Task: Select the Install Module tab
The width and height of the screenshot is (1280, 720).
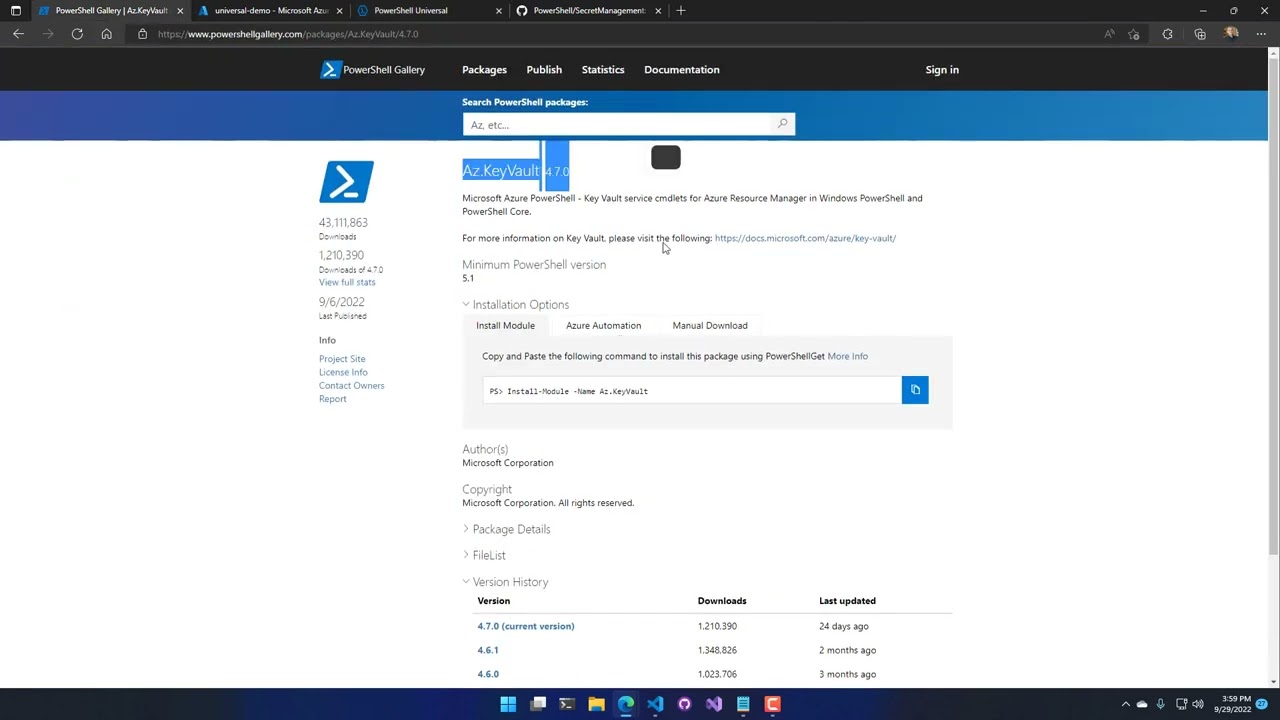Action: tap(505, 326)
